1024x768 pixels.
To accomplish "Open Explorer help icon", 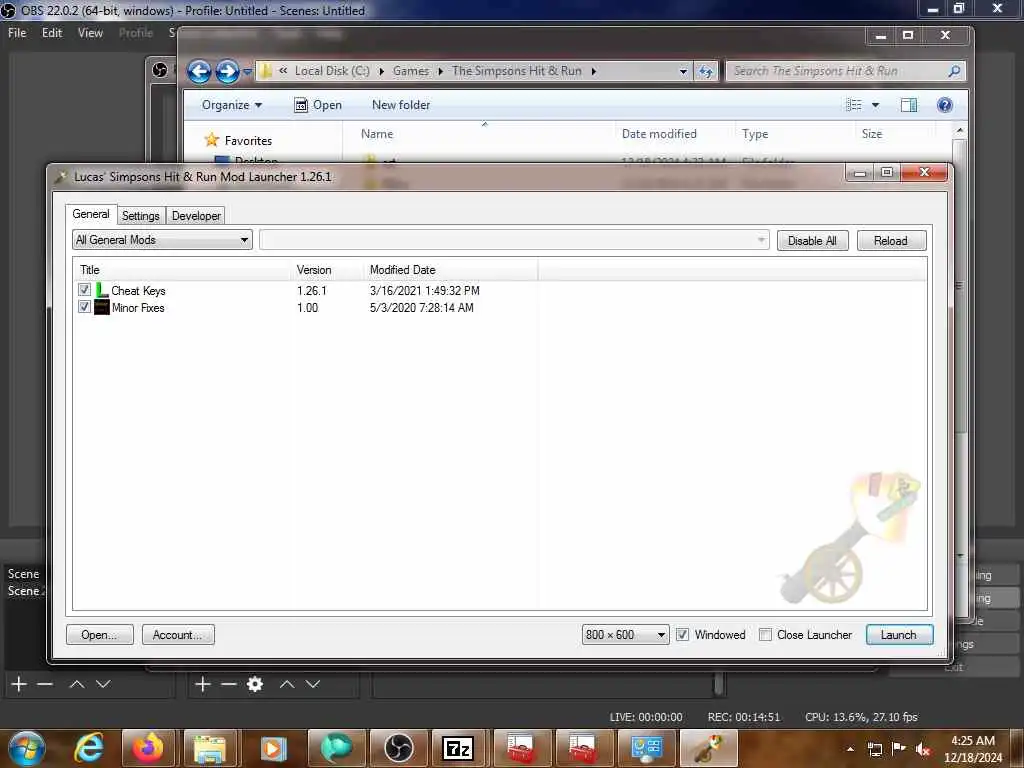I will pyautogui.click(x=944, y=105).
